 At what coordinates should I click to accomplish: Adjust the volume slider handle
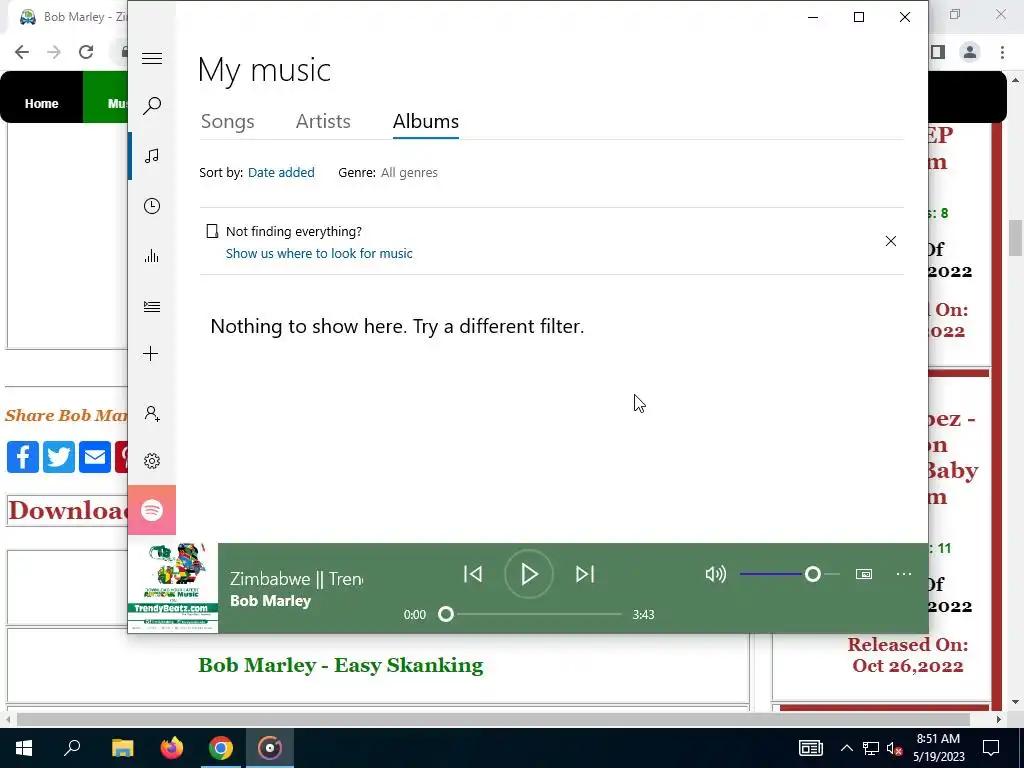pyautogui.click(x=812, y=574)
